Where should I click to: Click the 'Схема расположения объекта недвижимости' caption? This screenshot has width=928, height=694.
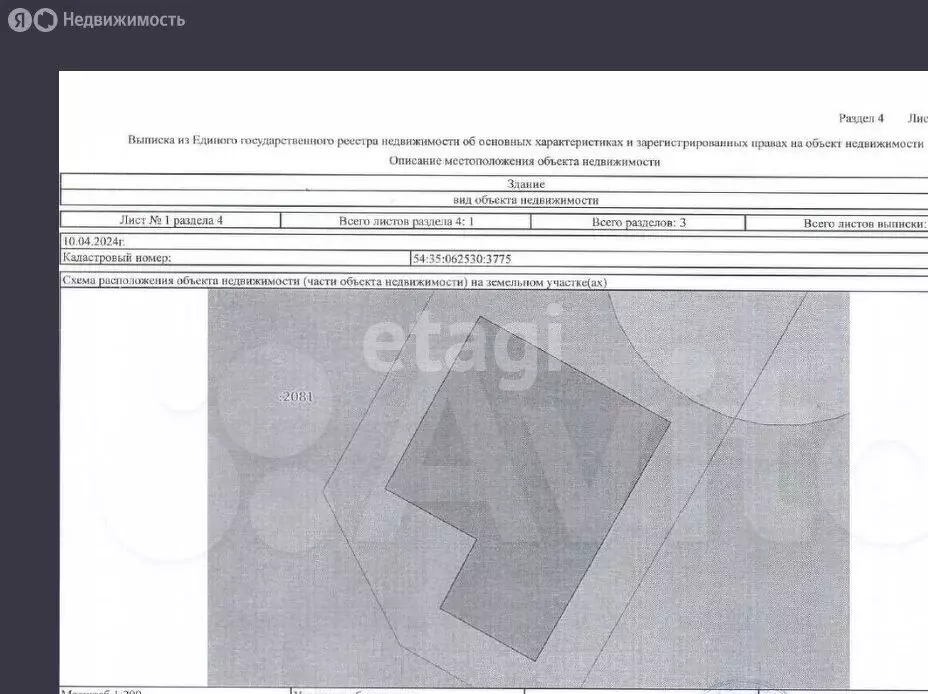coord(334,282)
